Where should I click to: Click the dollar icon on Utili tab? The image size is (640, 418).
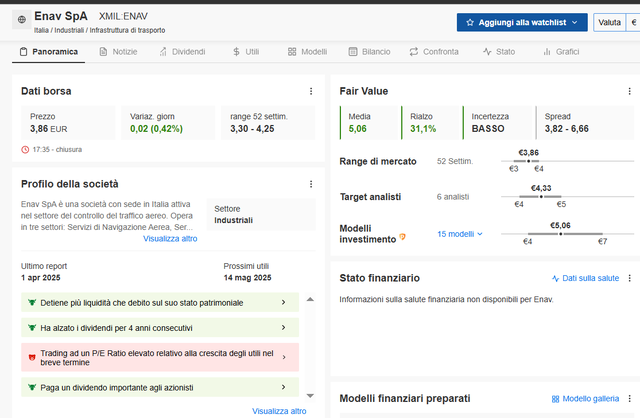pyautogui.click(x=236, y=52)
